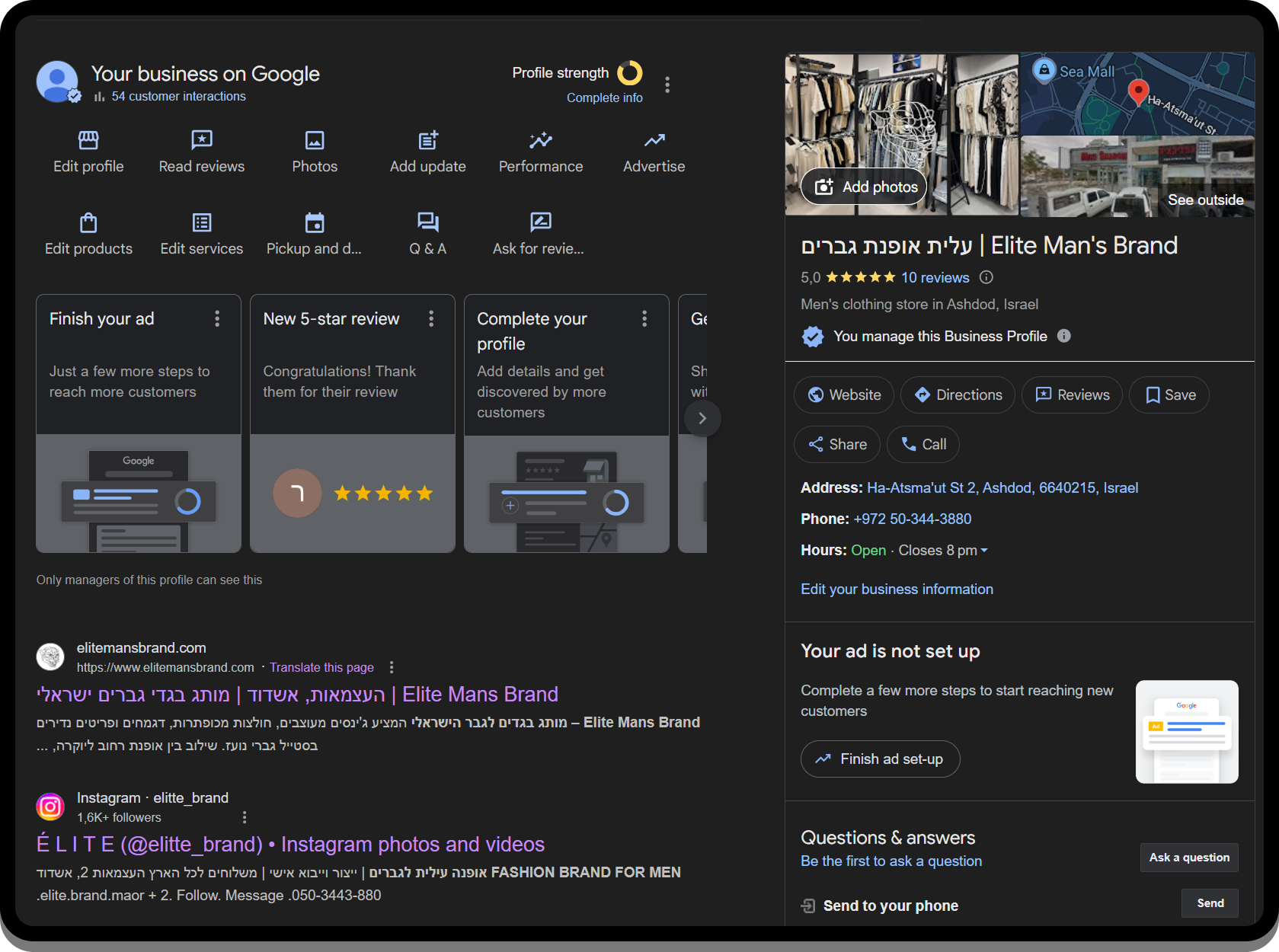This screenshot has width=1279, height=952.
Task: Click the ad preview illustration thumbnail
Action: [x=1187, y=732]
